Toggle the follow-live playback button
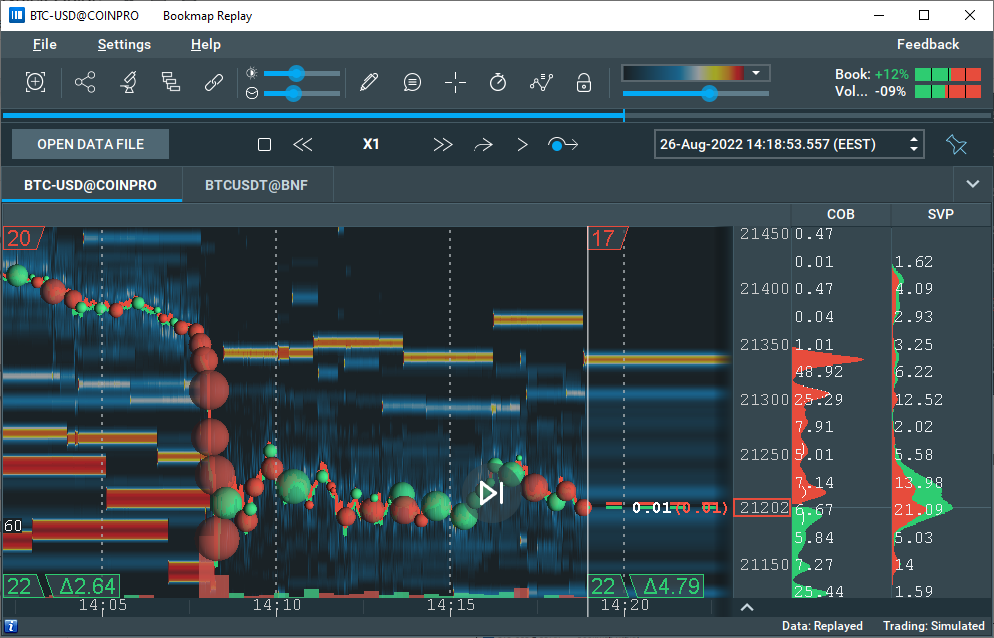This screenshot has height=638, width=994. [x=563, y=145]
